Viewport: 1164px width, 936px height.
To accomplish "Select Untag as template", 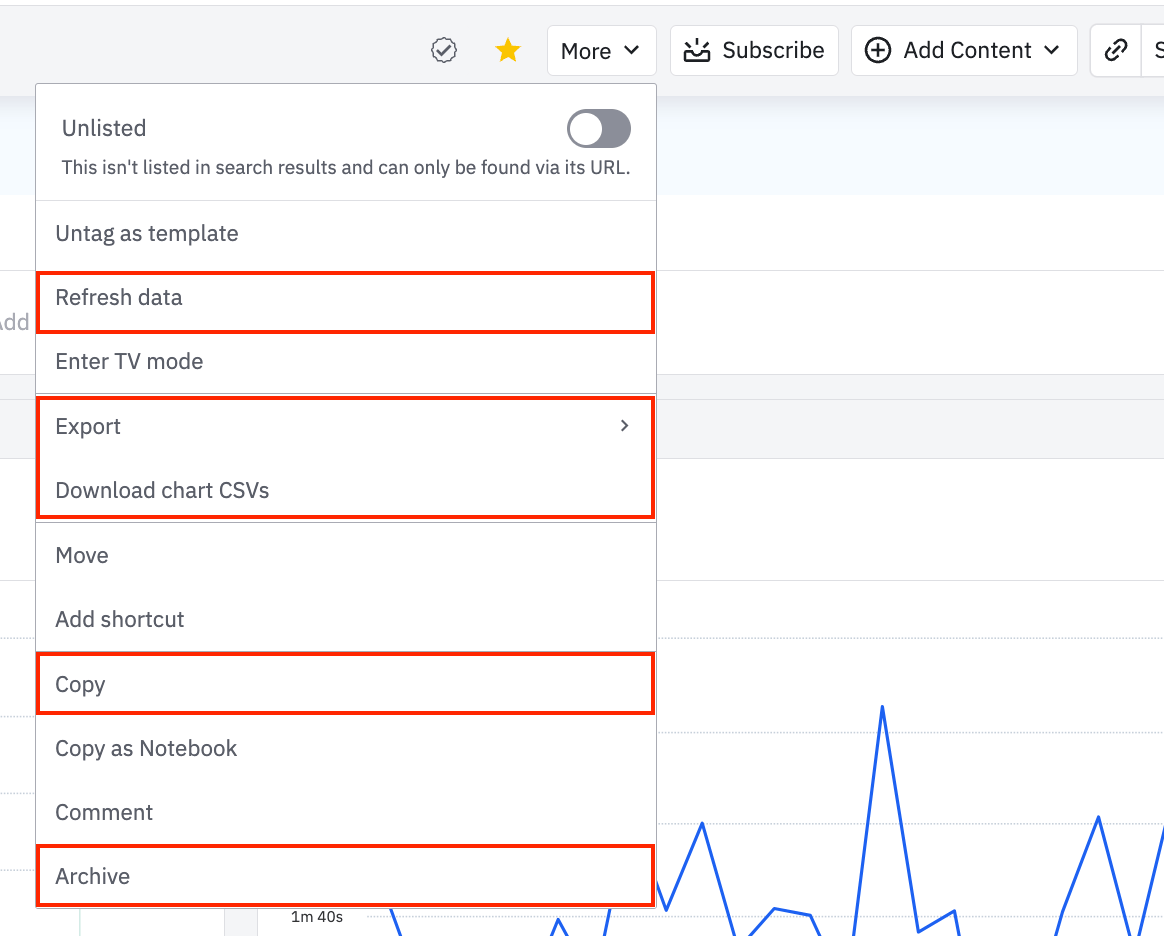I will click(147, 234).
